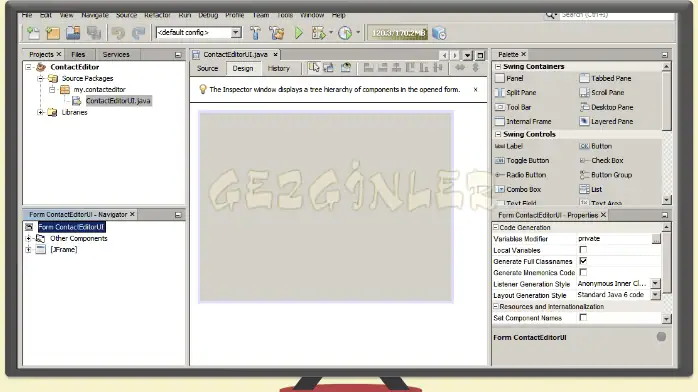Collapse the ContactEditor project node

28,67
